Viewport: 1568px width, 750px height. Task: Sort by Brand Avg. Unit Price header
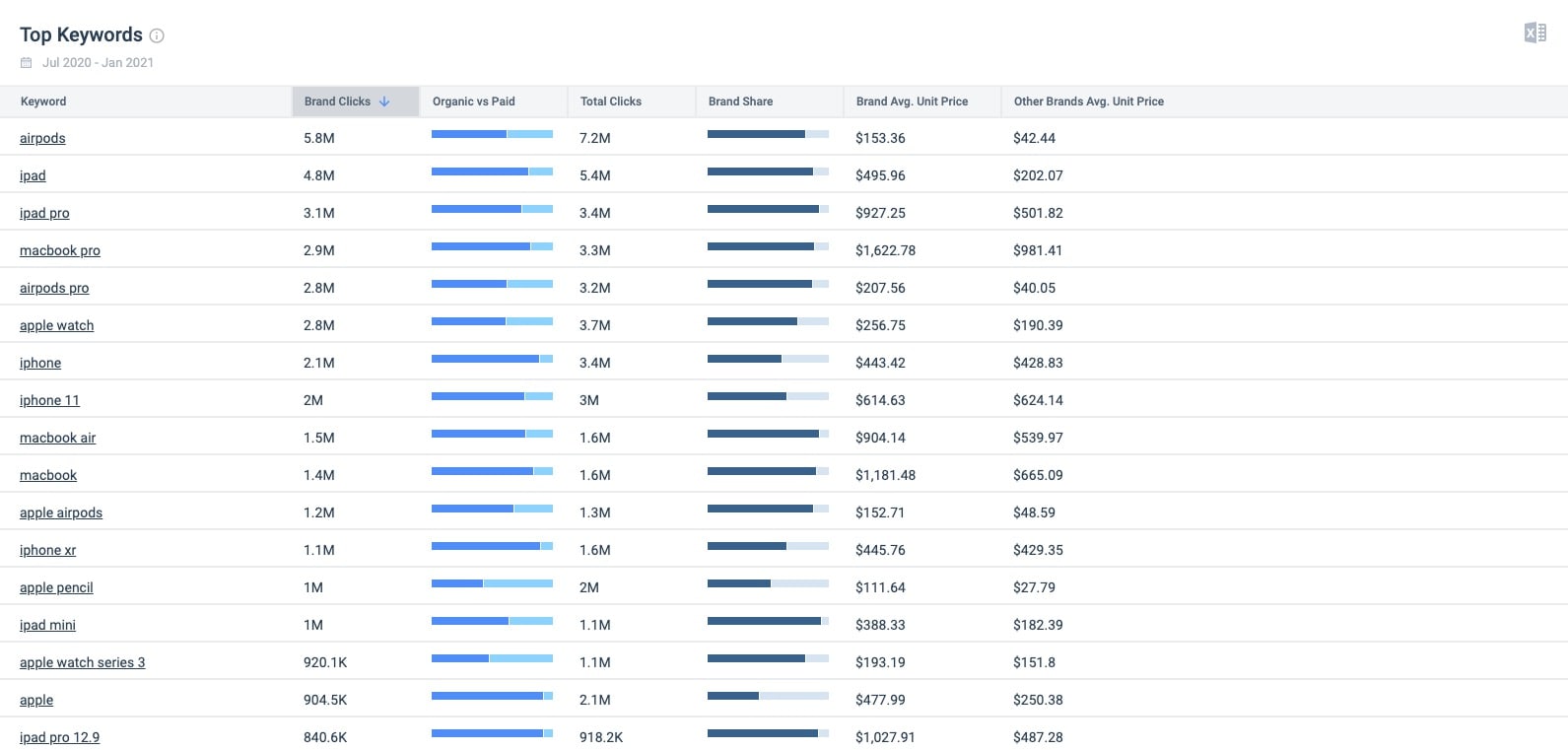pyautogui.click(x=913, y=102)
